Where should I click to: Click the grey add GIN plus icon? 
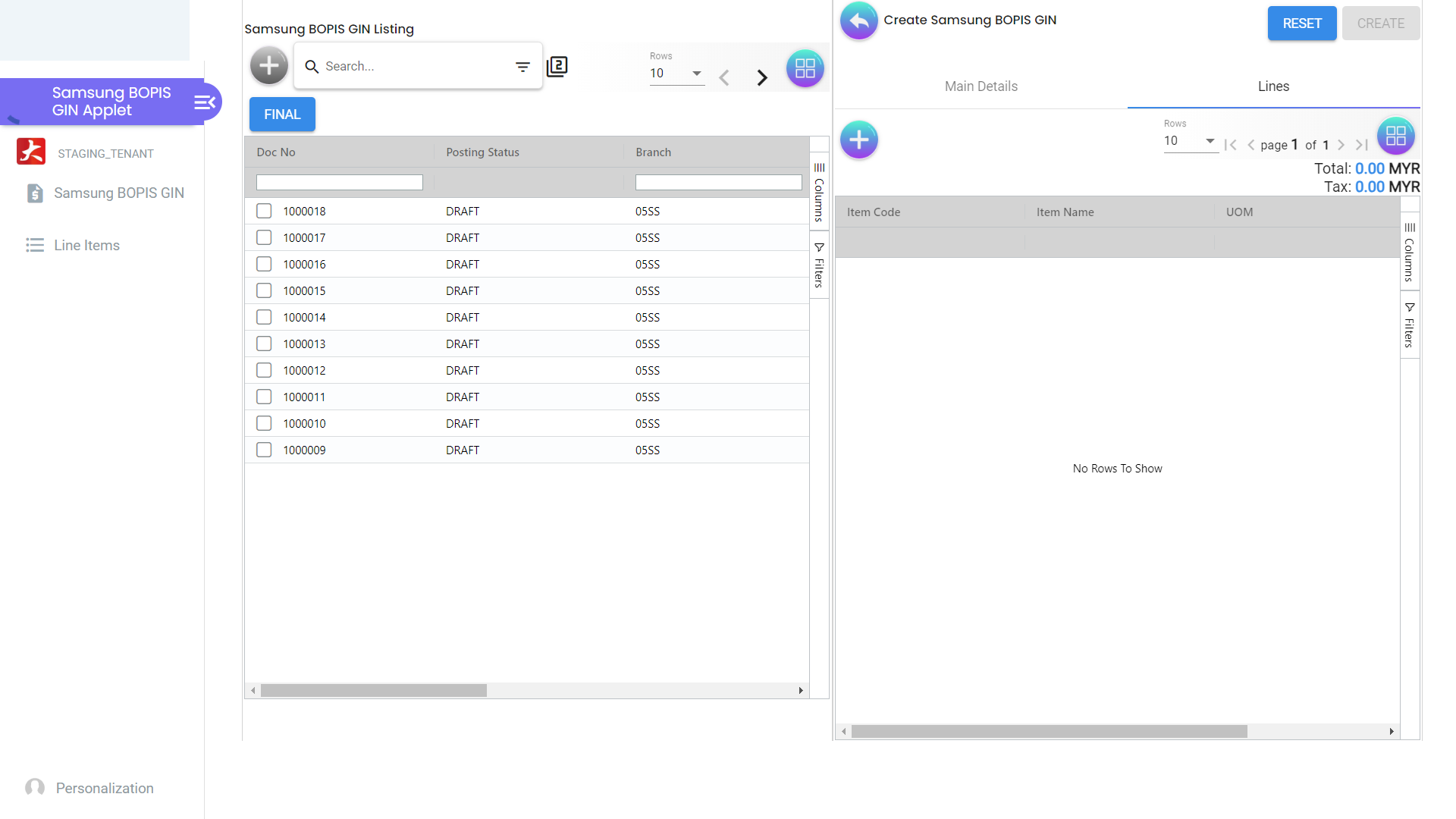point(269,66)
